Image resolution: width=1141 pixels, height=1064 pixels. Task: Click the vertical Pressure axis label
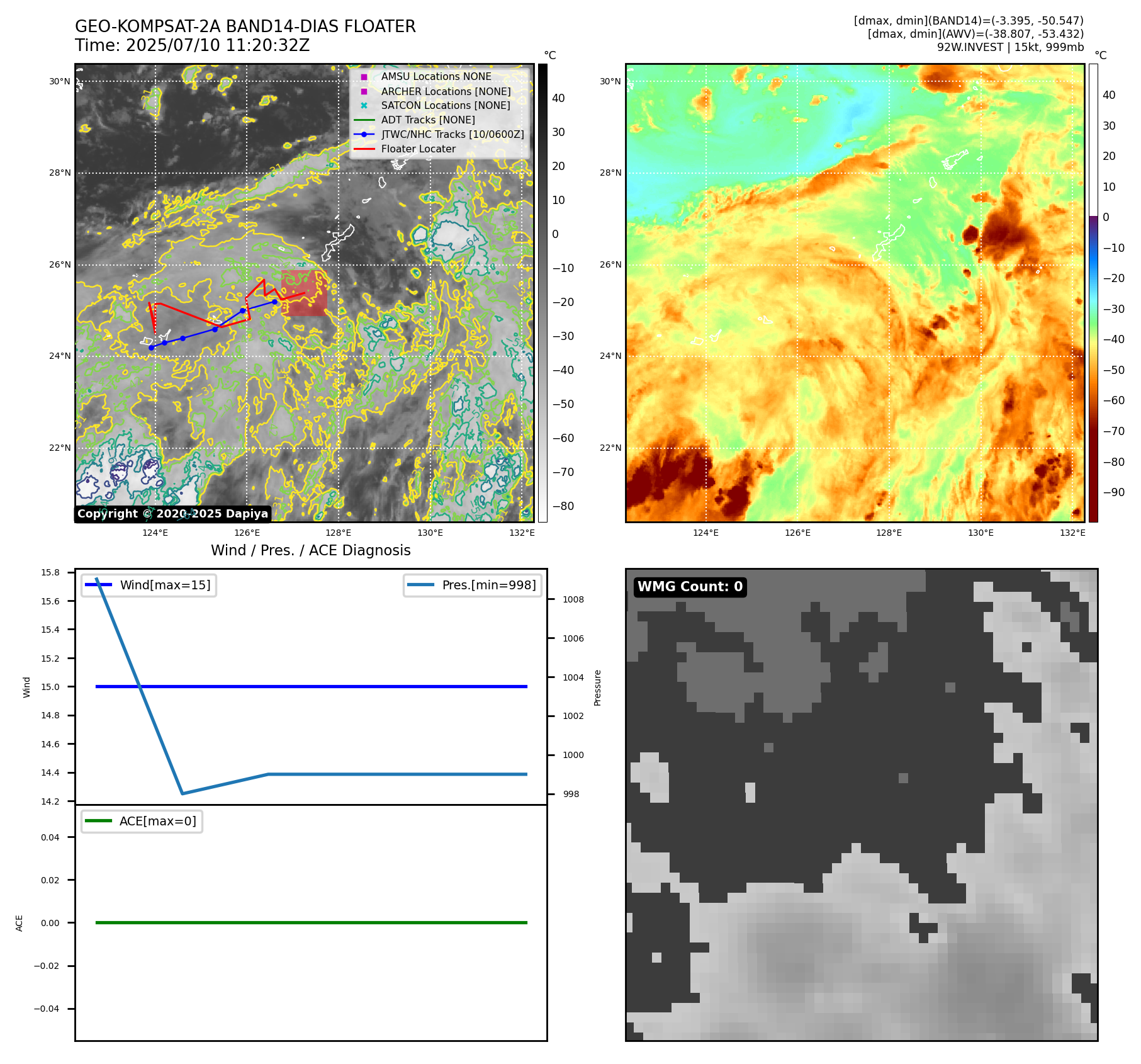(597, 688)
